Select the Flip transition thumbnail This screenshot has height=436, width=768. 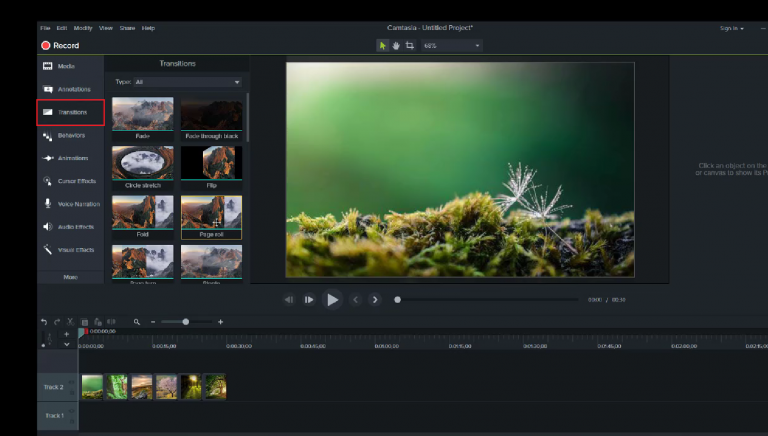(212, 168)
